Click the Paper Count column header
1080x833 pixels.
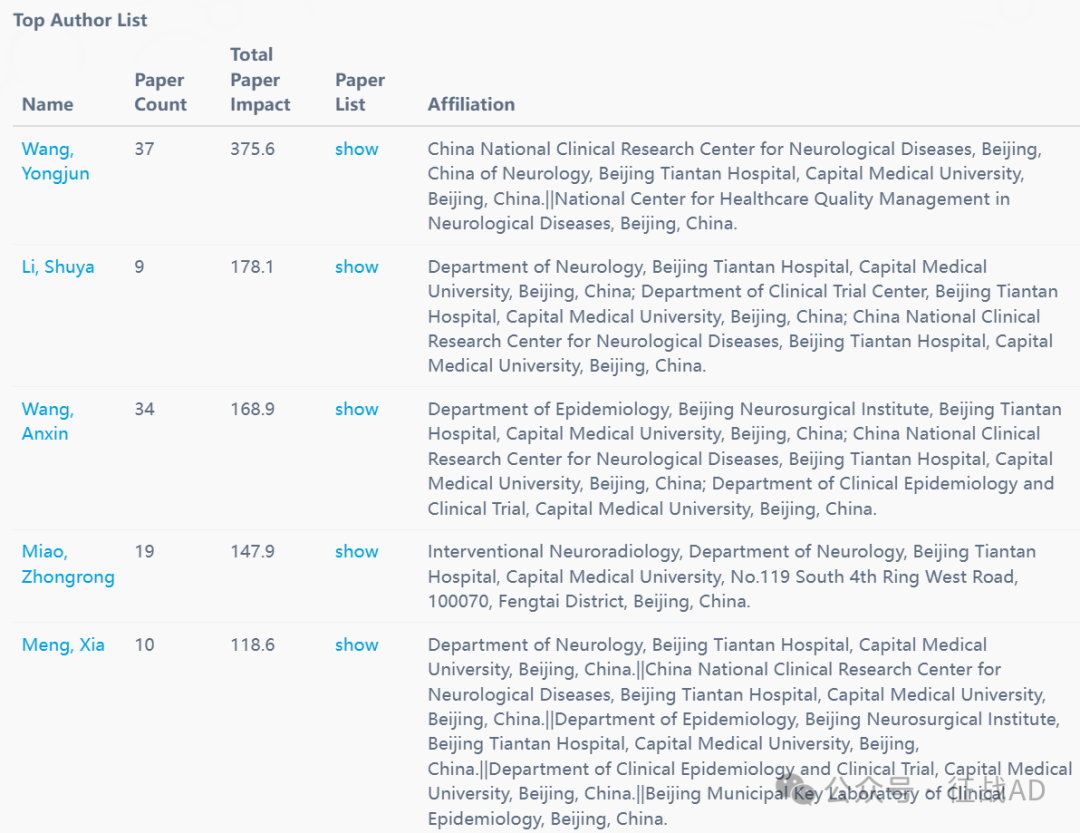point(160,92)
